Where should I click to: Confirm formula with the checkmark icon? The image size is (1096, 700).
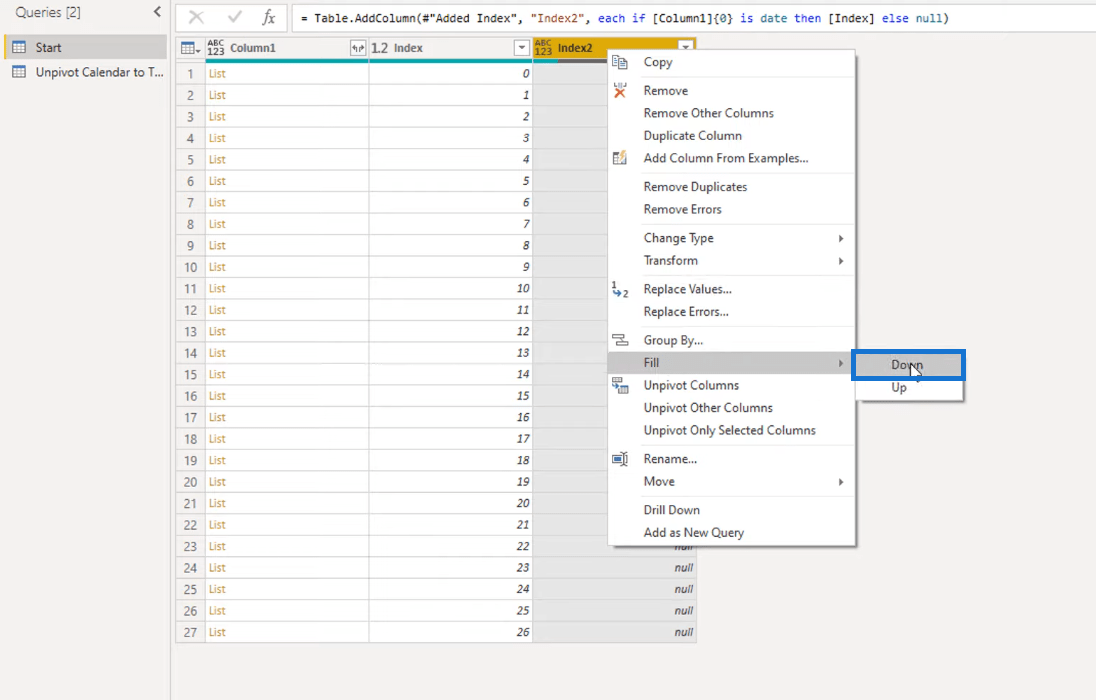[234, 18]
